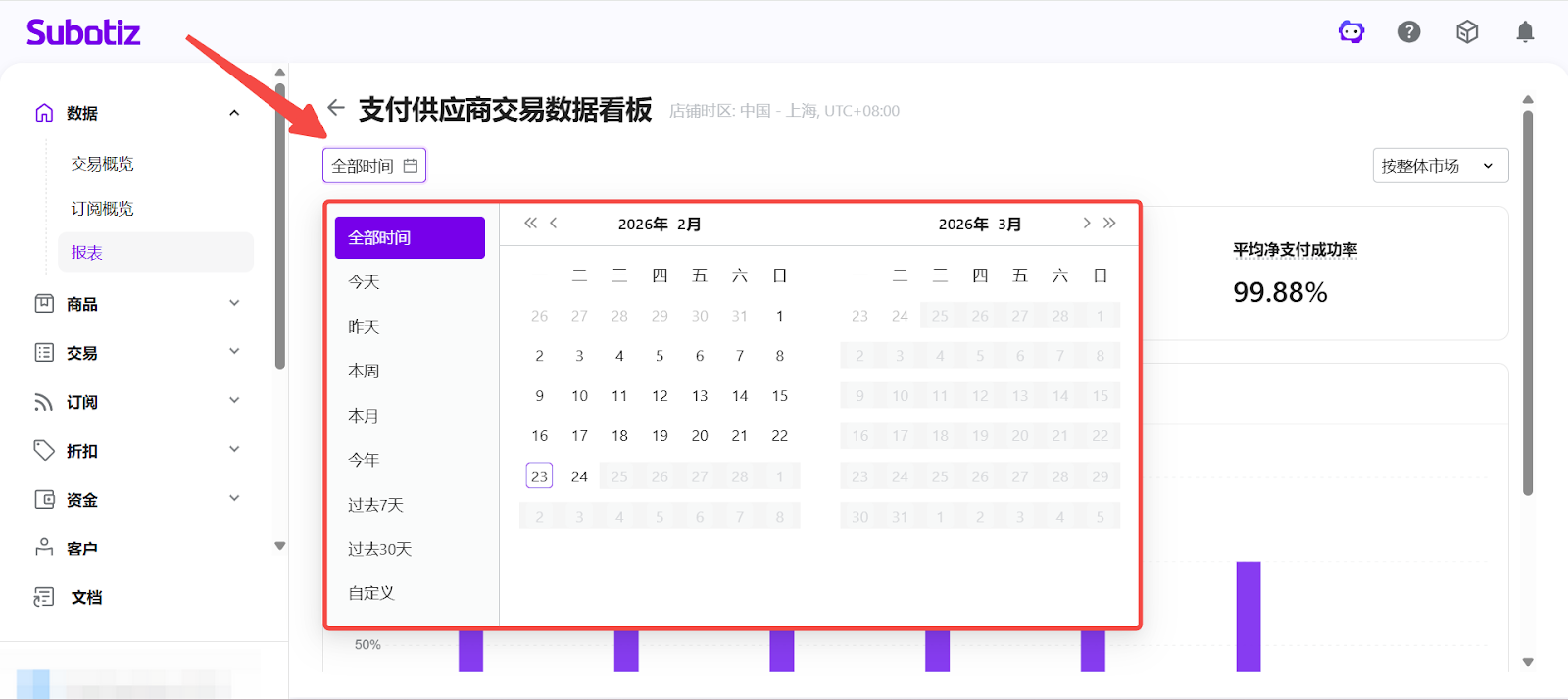This screenshot has height=700, width=1568.
Task: Click the 全部时间 date range field
Action: (x=373, y=166)
